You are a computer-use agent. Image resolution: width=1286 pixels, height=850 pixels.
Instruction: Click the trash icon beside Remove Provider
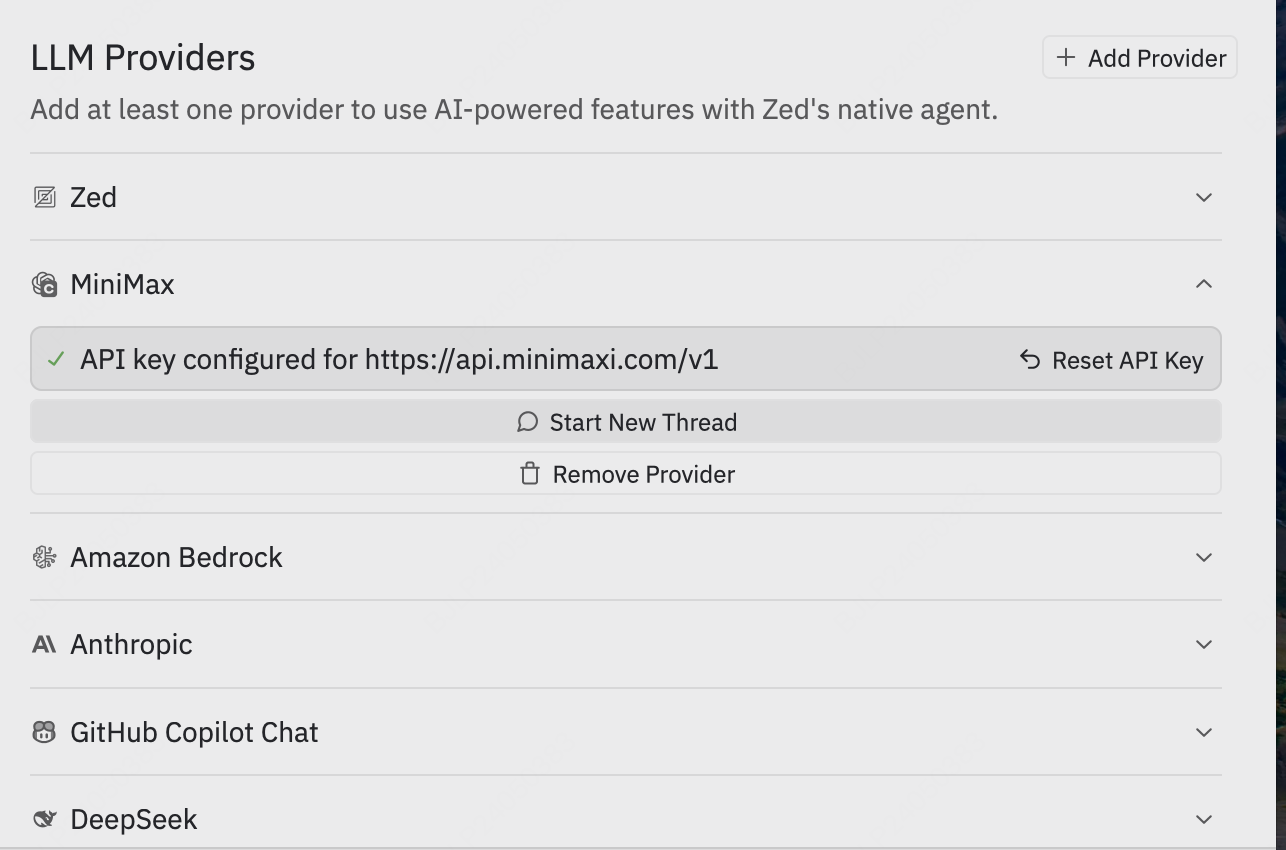pos(530,474)
